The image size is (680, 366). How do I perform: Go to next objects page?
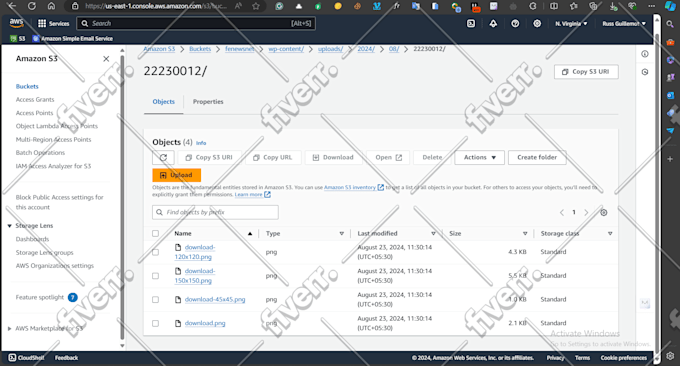[586, 212]
